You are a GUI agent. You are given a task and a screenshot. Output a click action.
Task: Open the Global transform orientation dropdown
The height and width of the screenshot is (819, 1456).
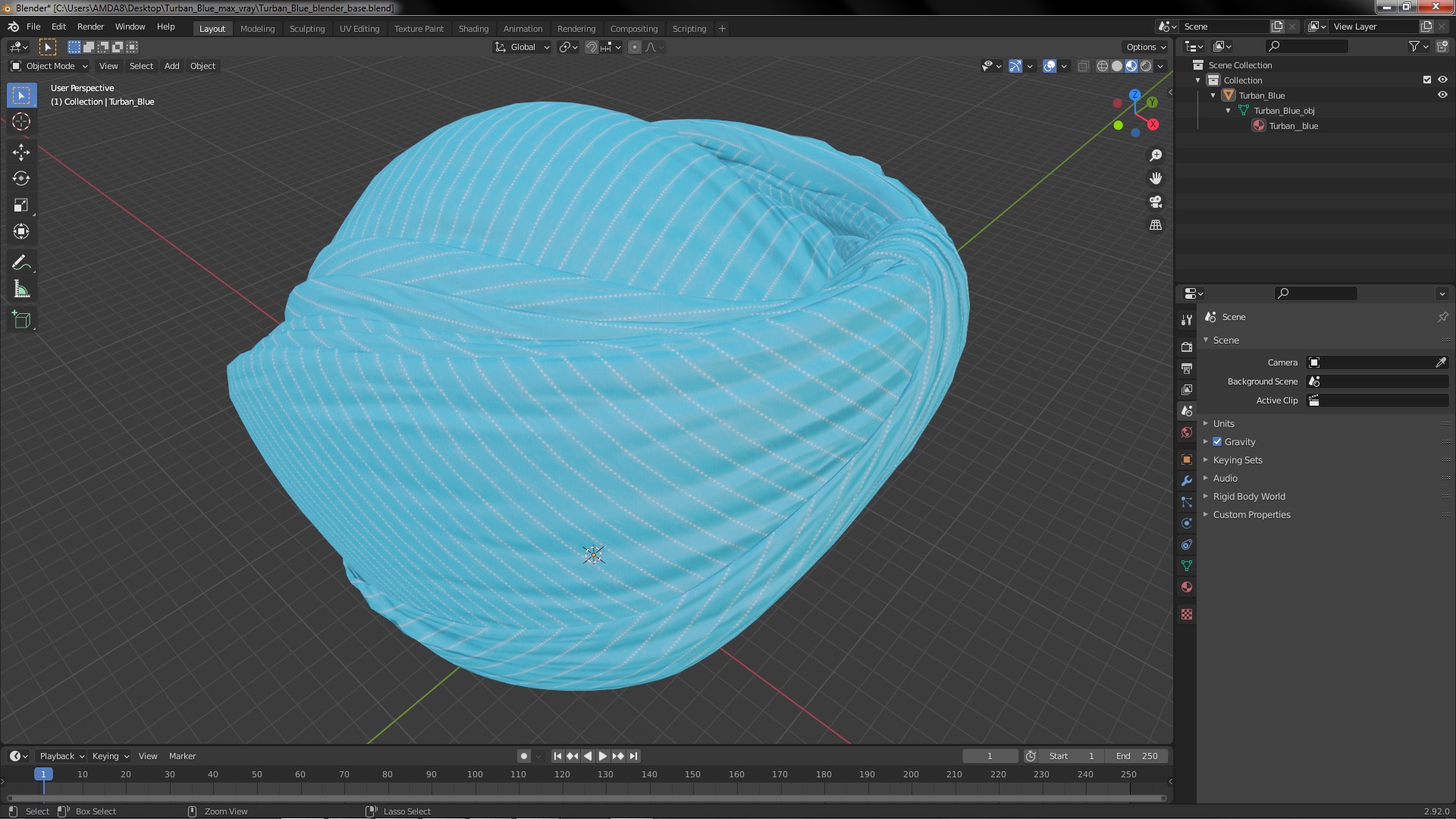point(522,47)
